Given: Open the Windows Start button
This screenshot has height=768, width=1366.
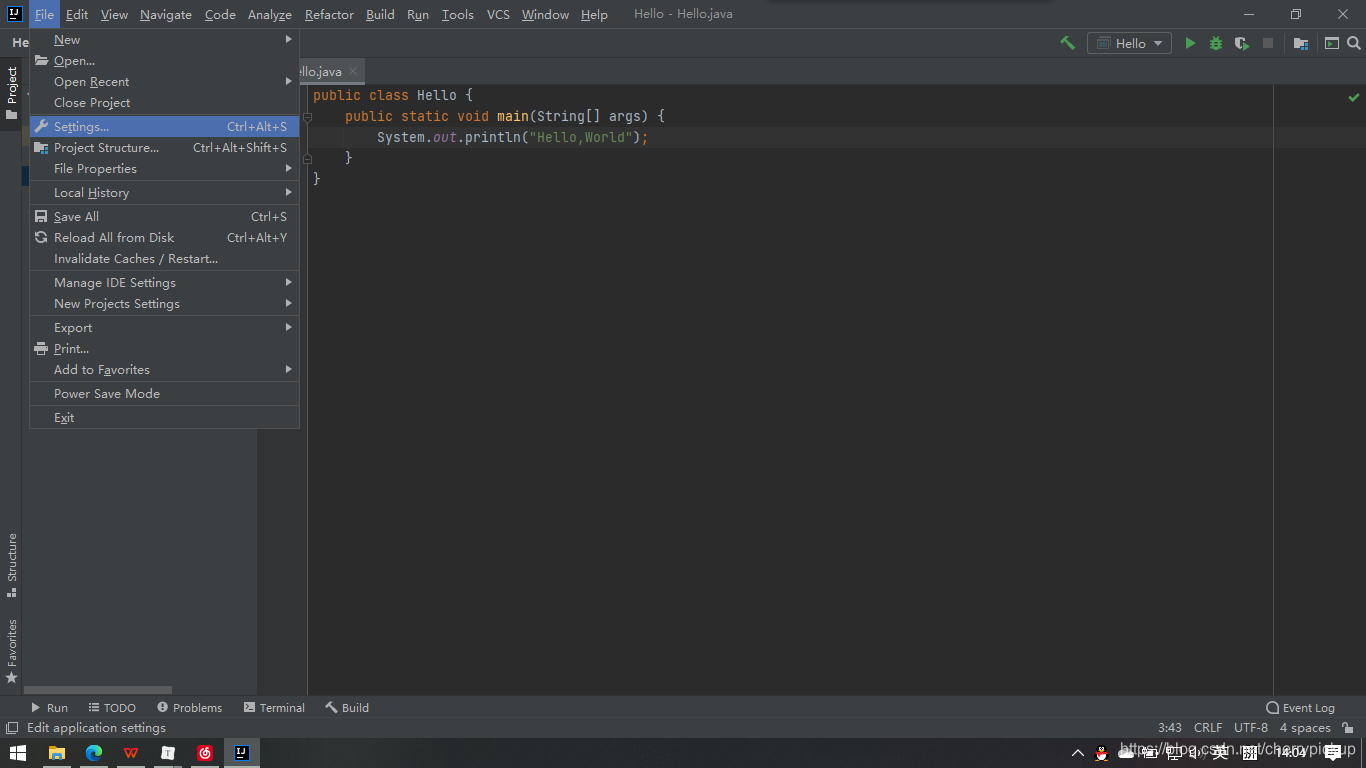Looking at the screenshot, I should click(x=18, y=753).
